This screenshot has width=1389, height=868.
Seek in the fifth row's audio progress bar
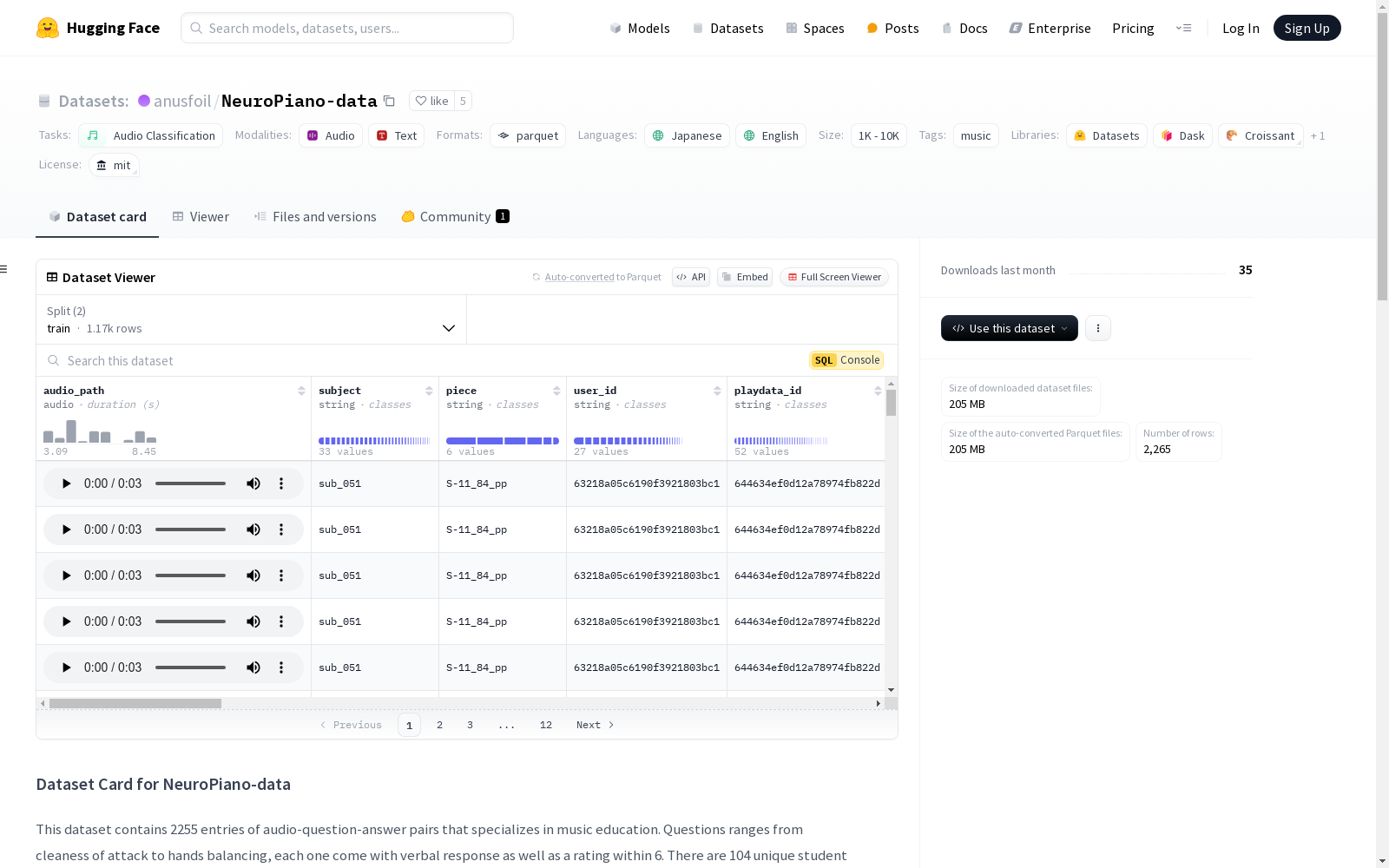pos(191,667)
